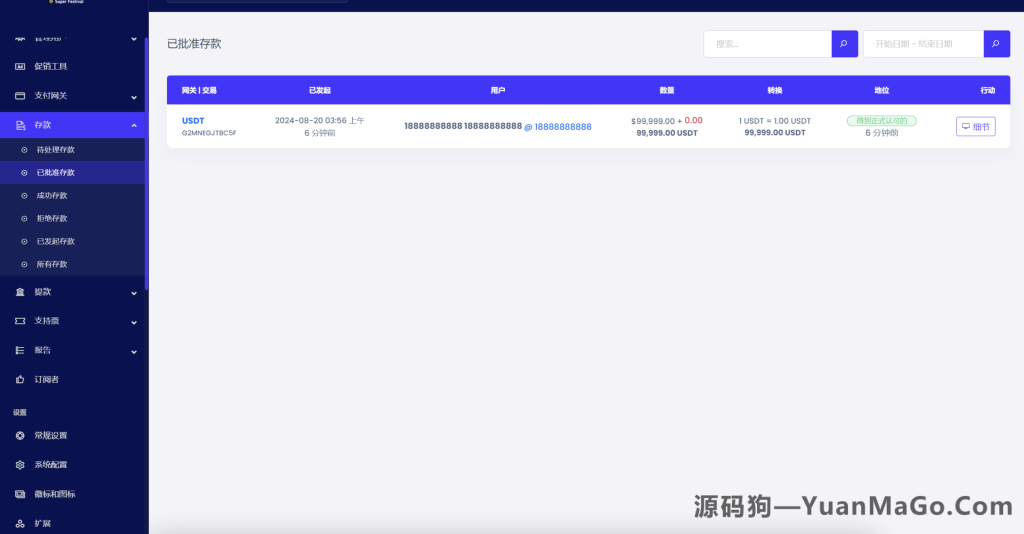Click the 支付网关 card icon
The width and height of the screenshot is (1024, 534).
[20, 96]
